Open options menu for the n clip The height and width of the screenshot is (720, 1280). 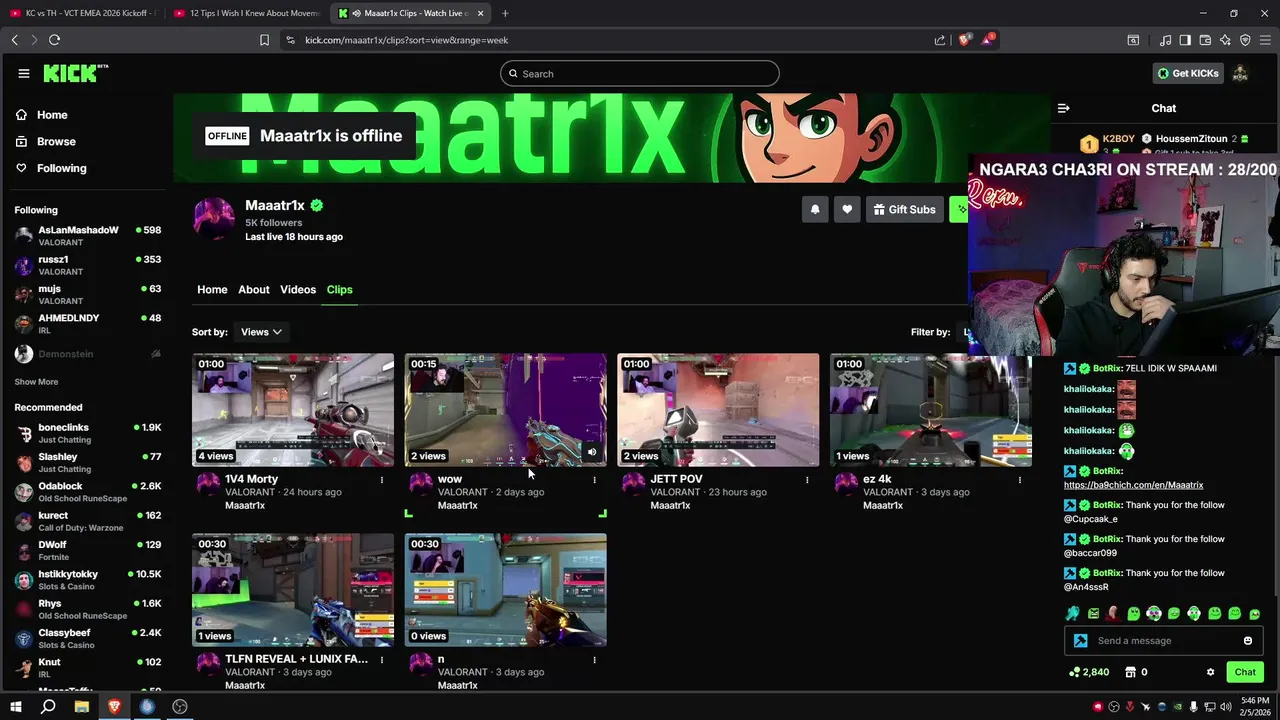[x=594, y=660]
